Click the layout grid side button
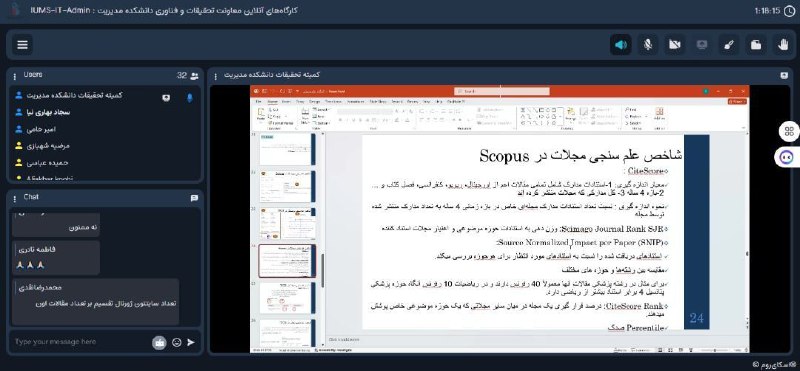800x371 pixels. tap(789, 132)
